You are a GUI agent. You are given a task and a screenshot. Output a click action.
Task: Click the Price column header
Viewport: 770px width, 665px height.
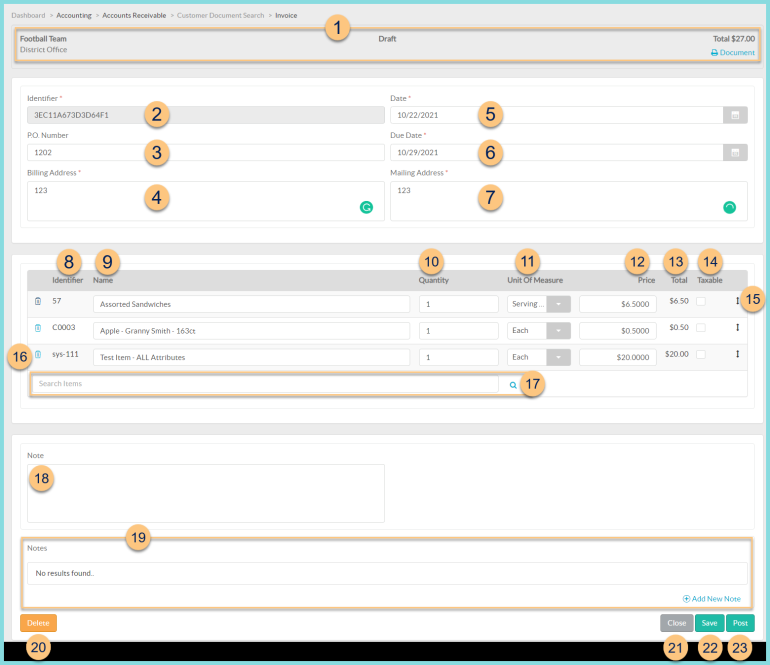coord(646,280)
